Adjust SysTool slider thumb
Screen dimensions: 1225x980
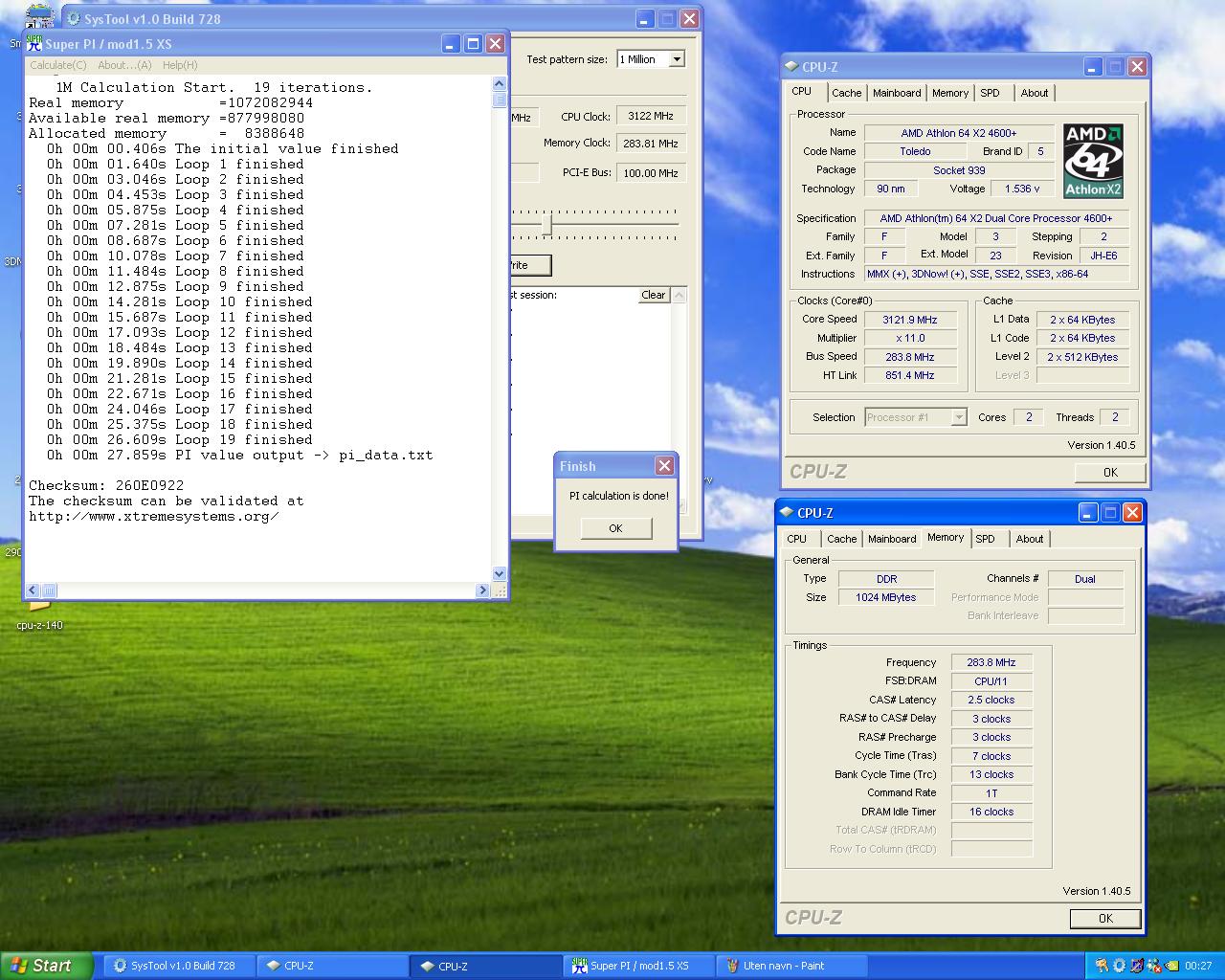[x=546, y=224]
